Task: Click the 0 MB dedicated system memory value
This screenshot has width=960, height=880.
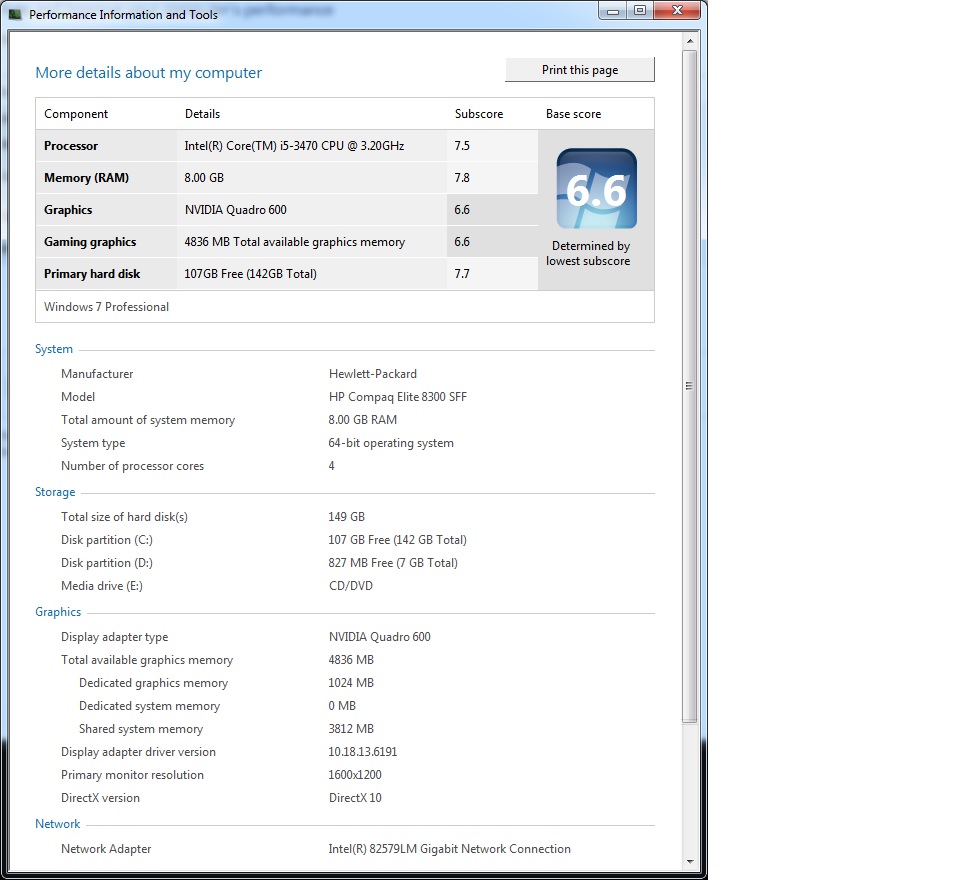Action: point(342,705)
